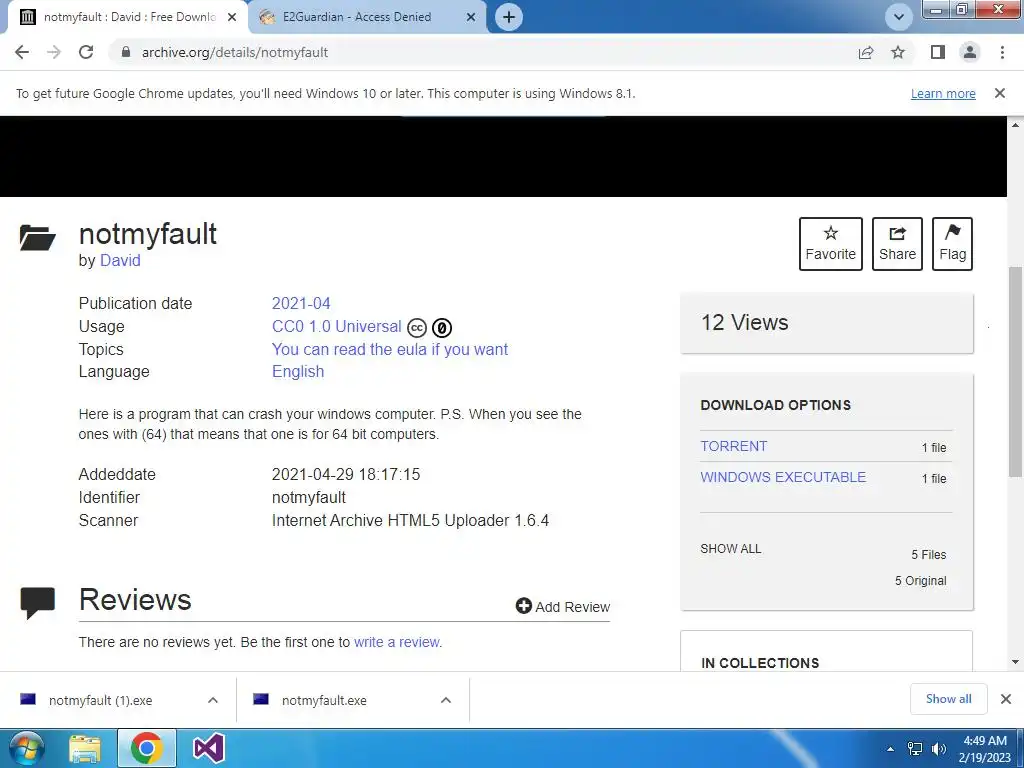Screen dimensions: 1024x768
Task: Click '5 Original' text
Action: tap(920, 581)
